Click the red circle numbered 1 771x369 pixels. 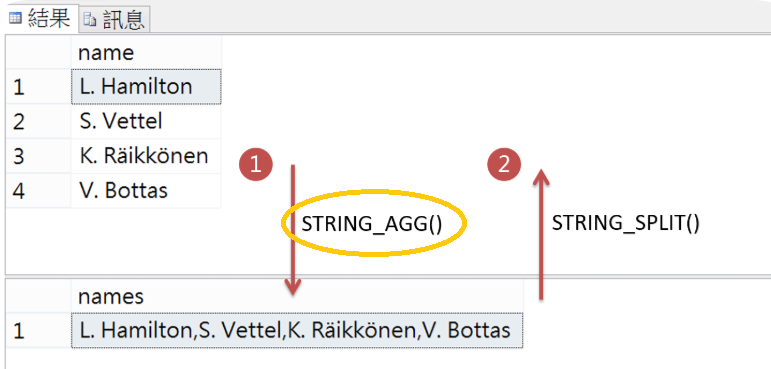coord(256,165)
